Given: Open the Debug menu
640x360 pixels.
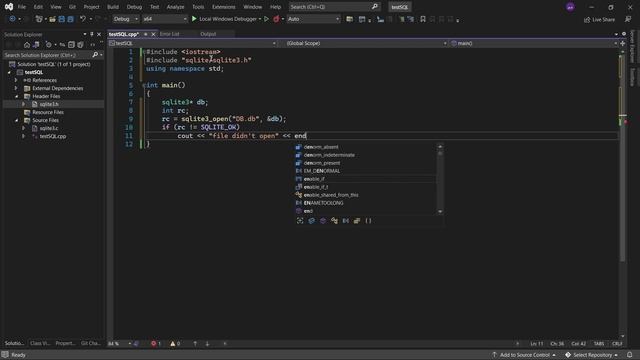Looking at the screenshot, I should [x=134, y=7].
